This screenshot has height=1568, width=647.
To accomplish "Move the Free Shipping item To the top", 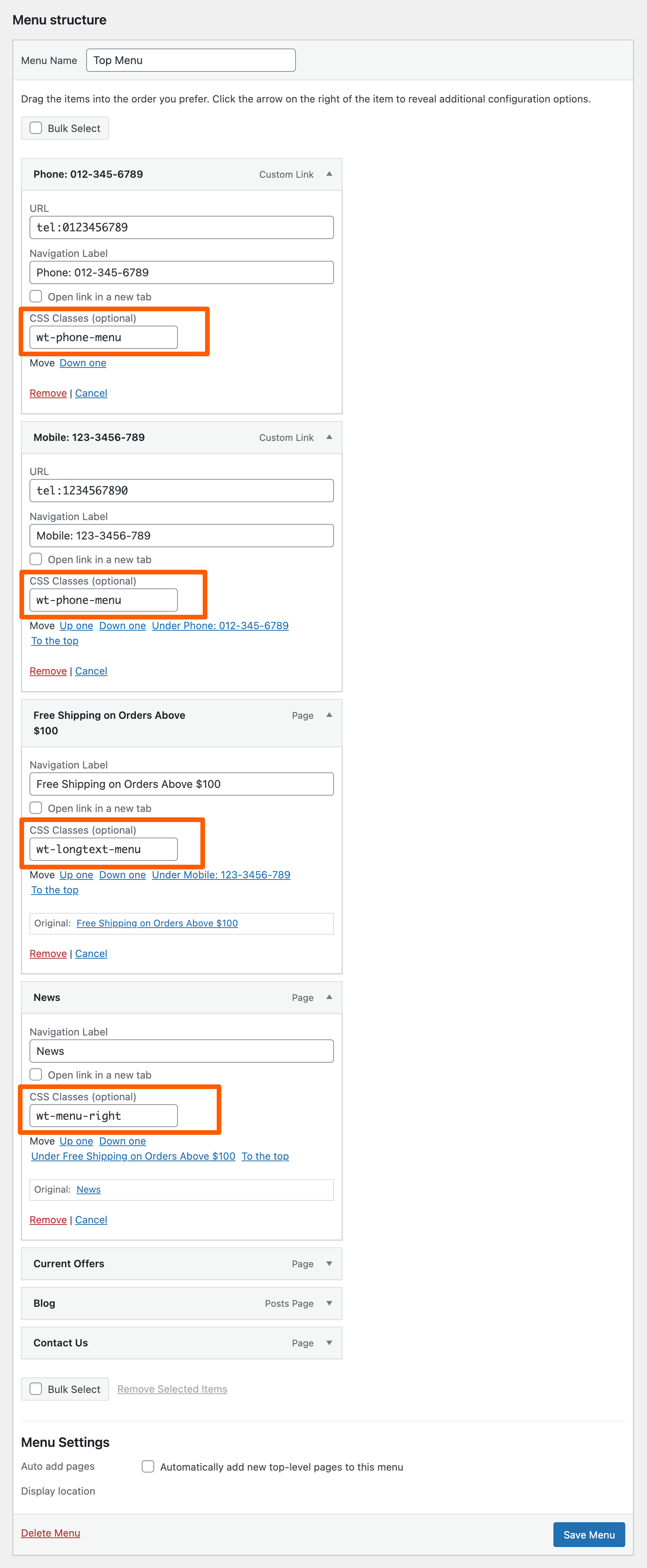I will [x=55, y=890].
